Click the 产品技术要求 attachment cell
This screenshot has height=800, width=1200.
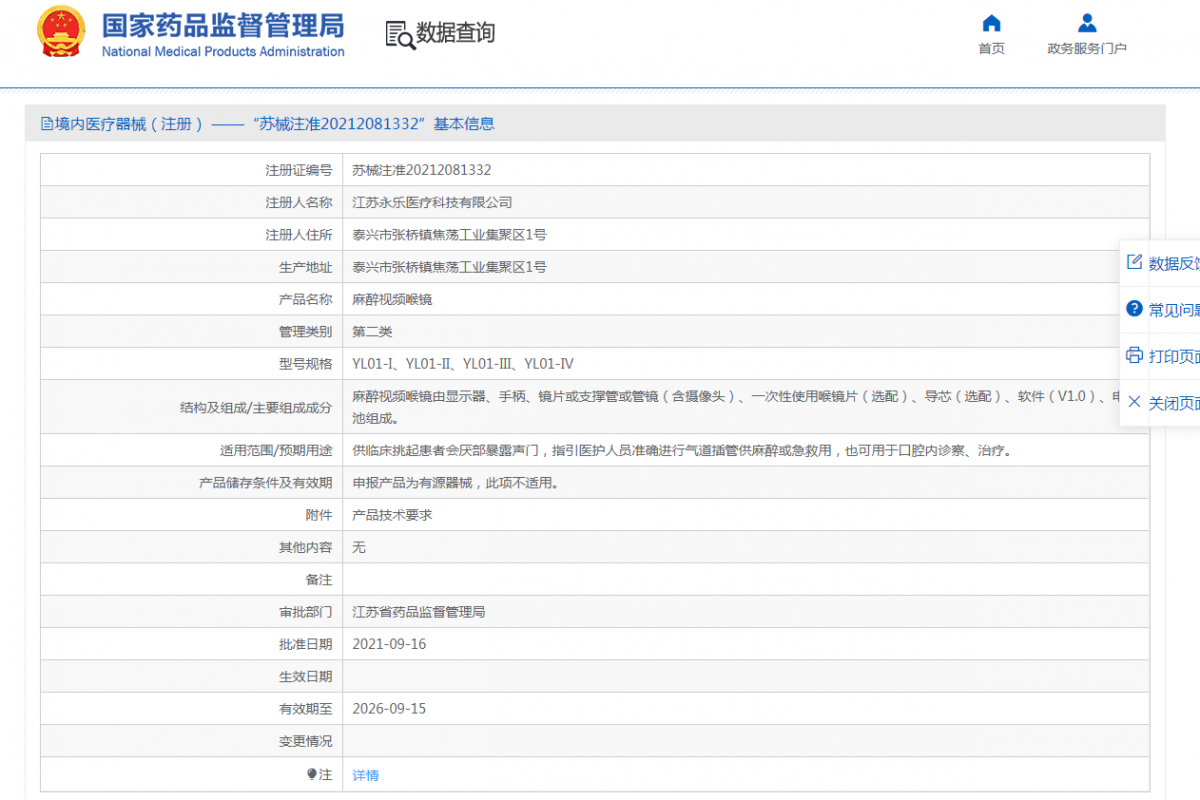point(392,515)
